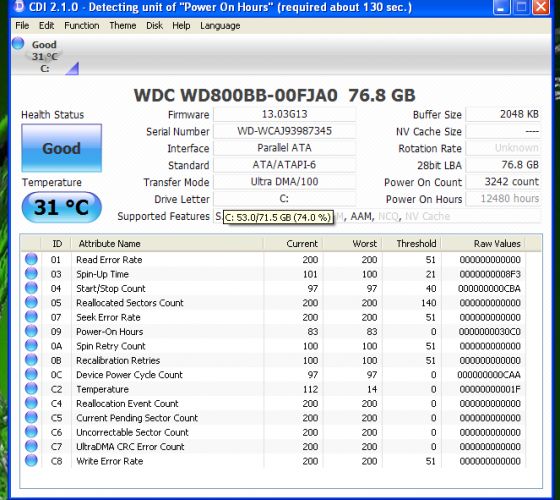The width and height of the screenshot is (560, 500).
Task: Open the Function menu
Action: [82, 26]
